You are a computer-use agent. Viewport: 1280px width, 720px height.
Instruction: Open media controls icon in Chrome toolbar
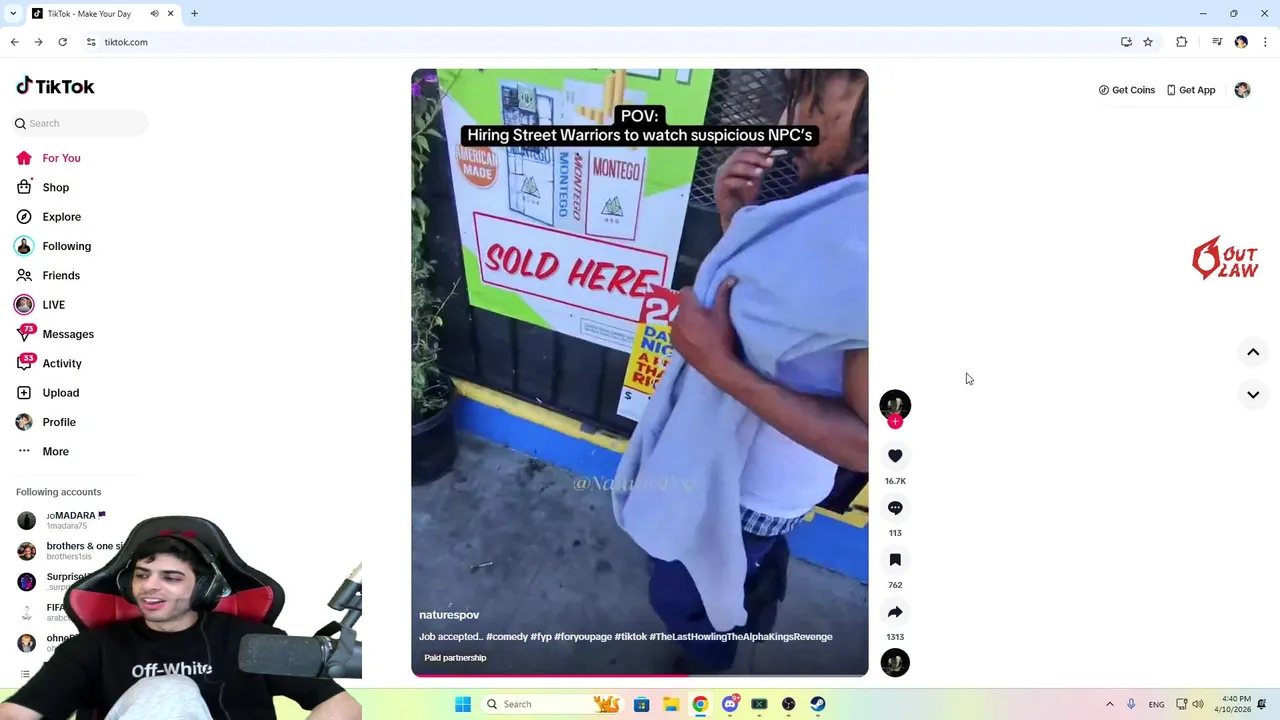[x=1217, y=42]
